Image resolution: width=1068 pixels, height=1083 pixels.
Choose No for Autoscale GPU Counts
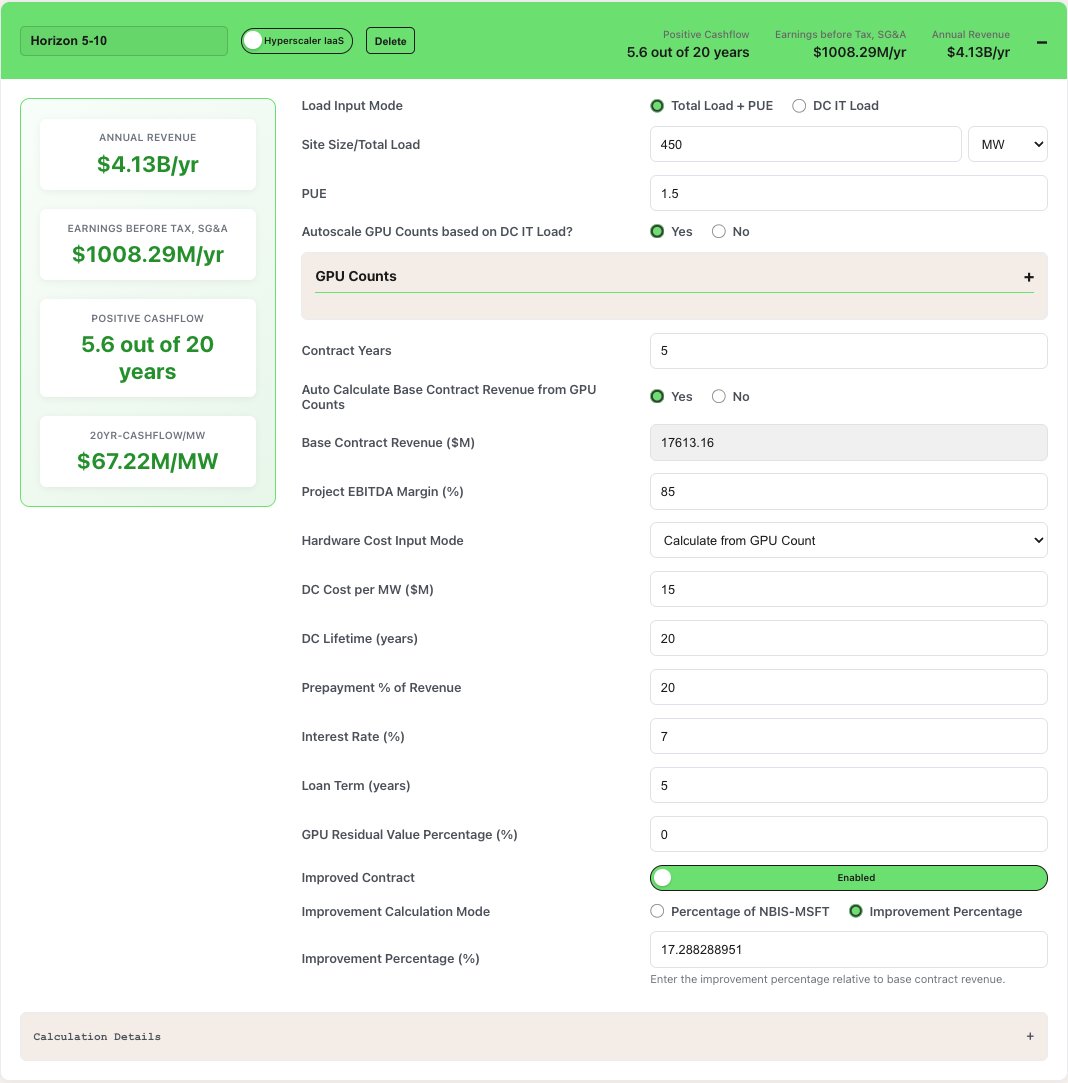(718, 231)
